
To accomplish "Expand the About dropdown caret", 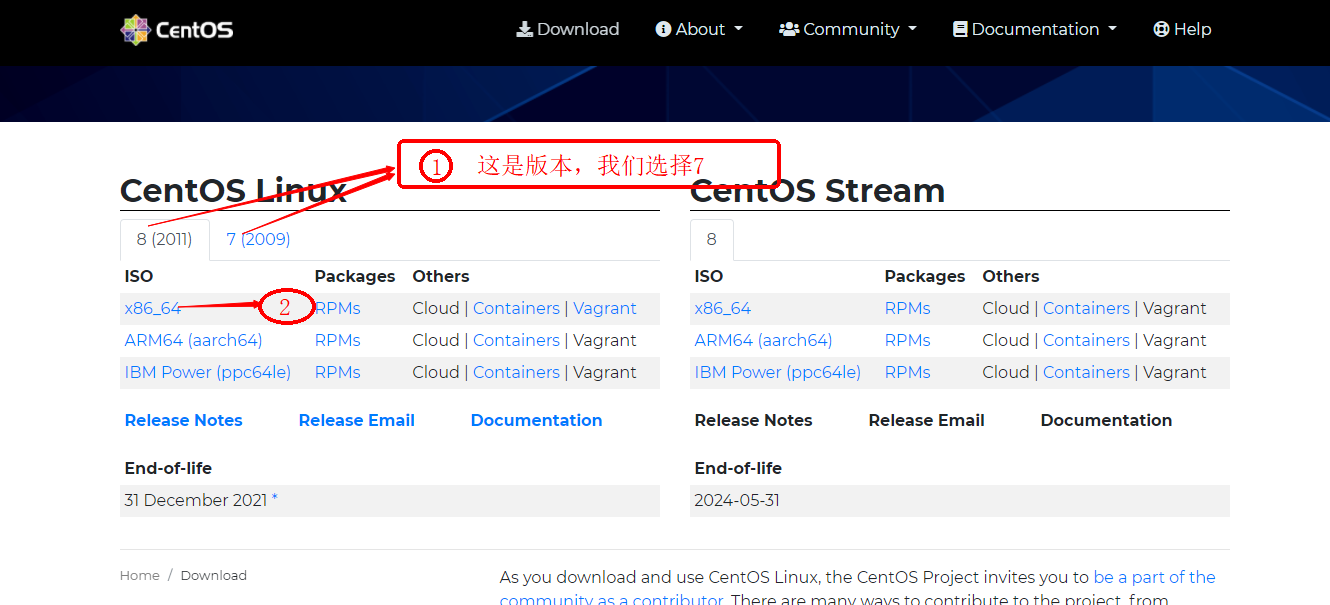I will pyautogui.click(x=738, y=30).
